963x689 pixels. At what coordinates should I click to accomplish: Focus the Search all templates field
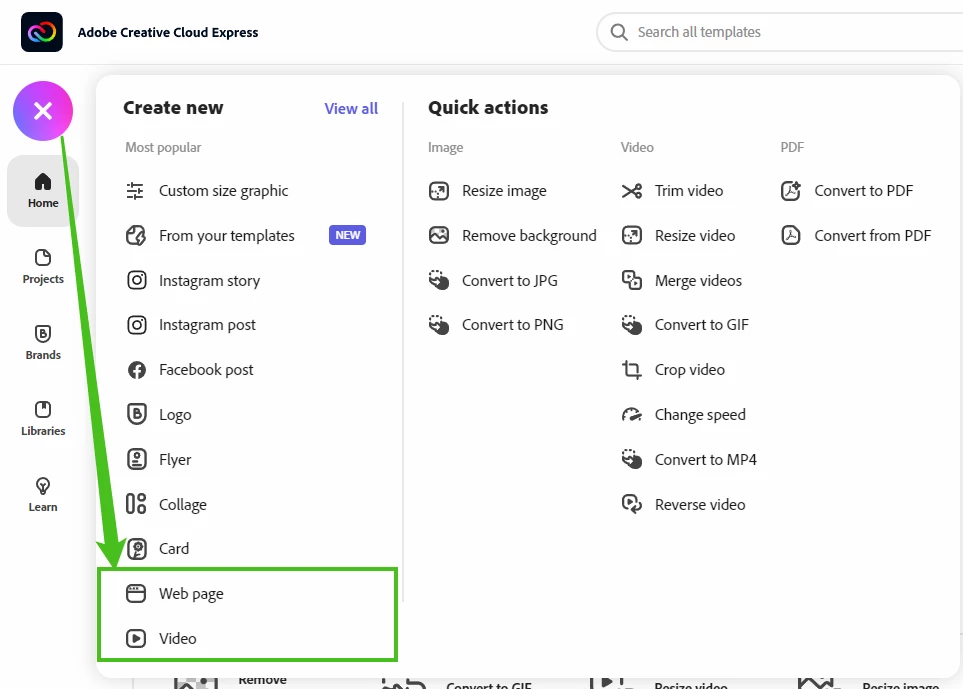[780, 32]
